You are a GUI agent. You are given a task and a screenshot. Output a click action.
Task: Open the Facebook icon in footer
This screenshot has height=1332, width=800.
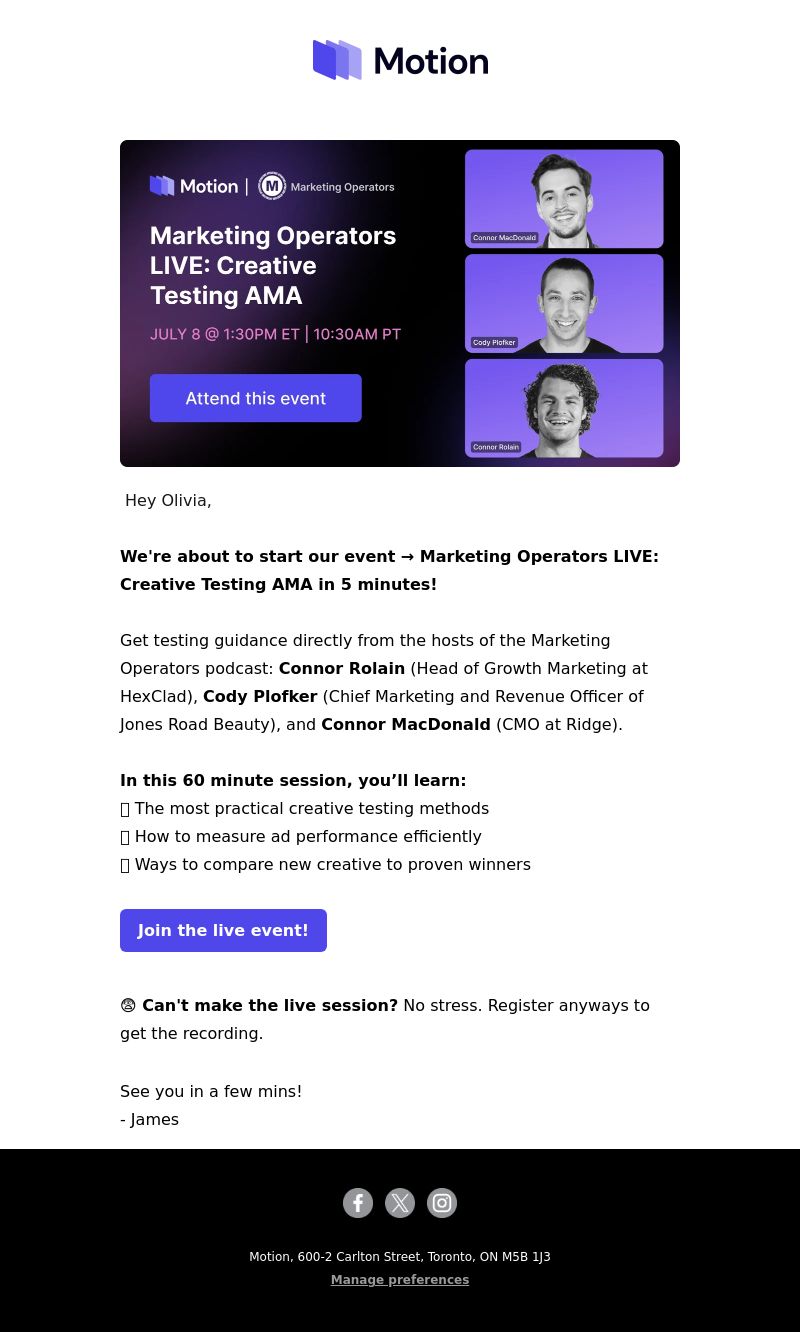[358, 1203]
